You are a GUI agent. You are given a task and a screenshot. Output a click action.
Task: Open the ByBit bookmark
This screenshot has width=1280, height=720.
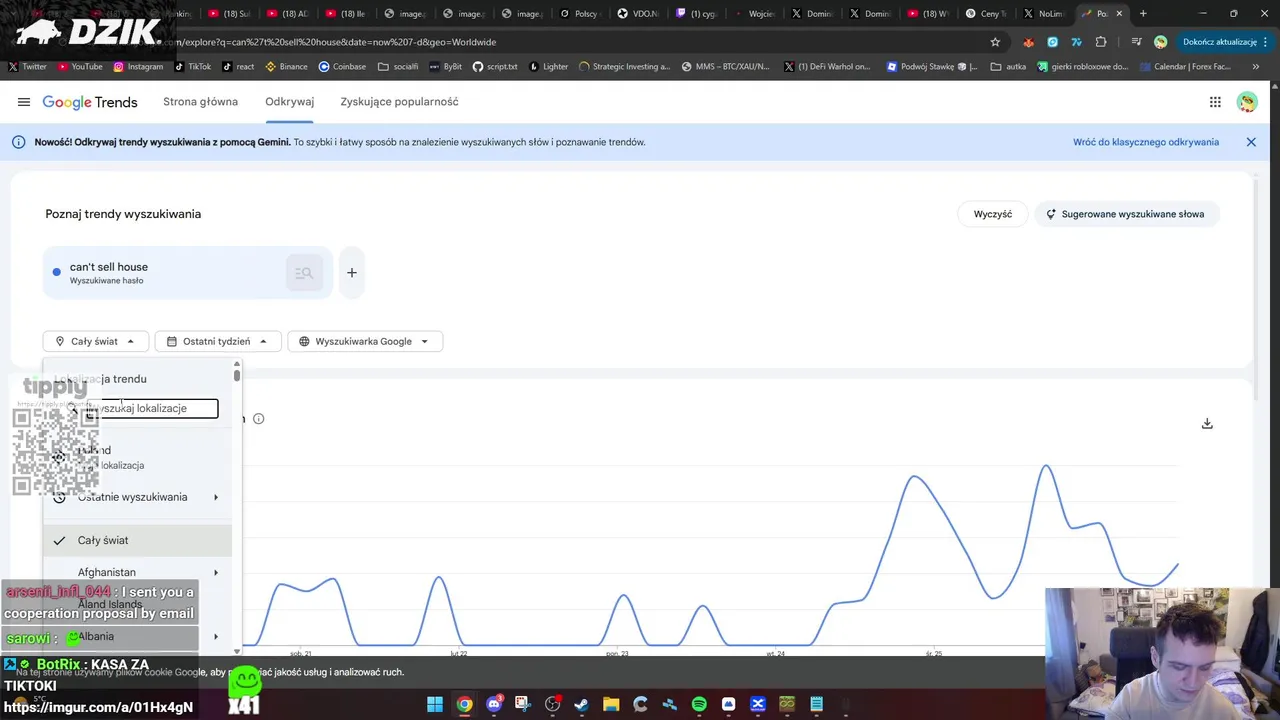click(x=446, y=67)
